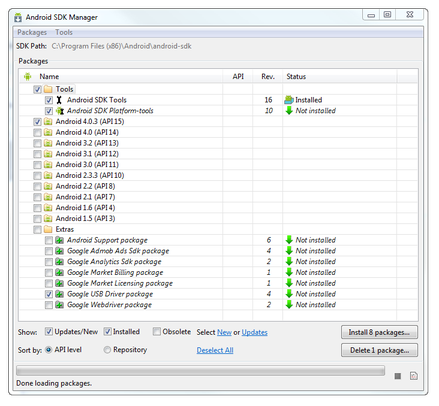Collapse the Extras folder
This screenshot has height=406, width=439.
[x=48, y=229]
